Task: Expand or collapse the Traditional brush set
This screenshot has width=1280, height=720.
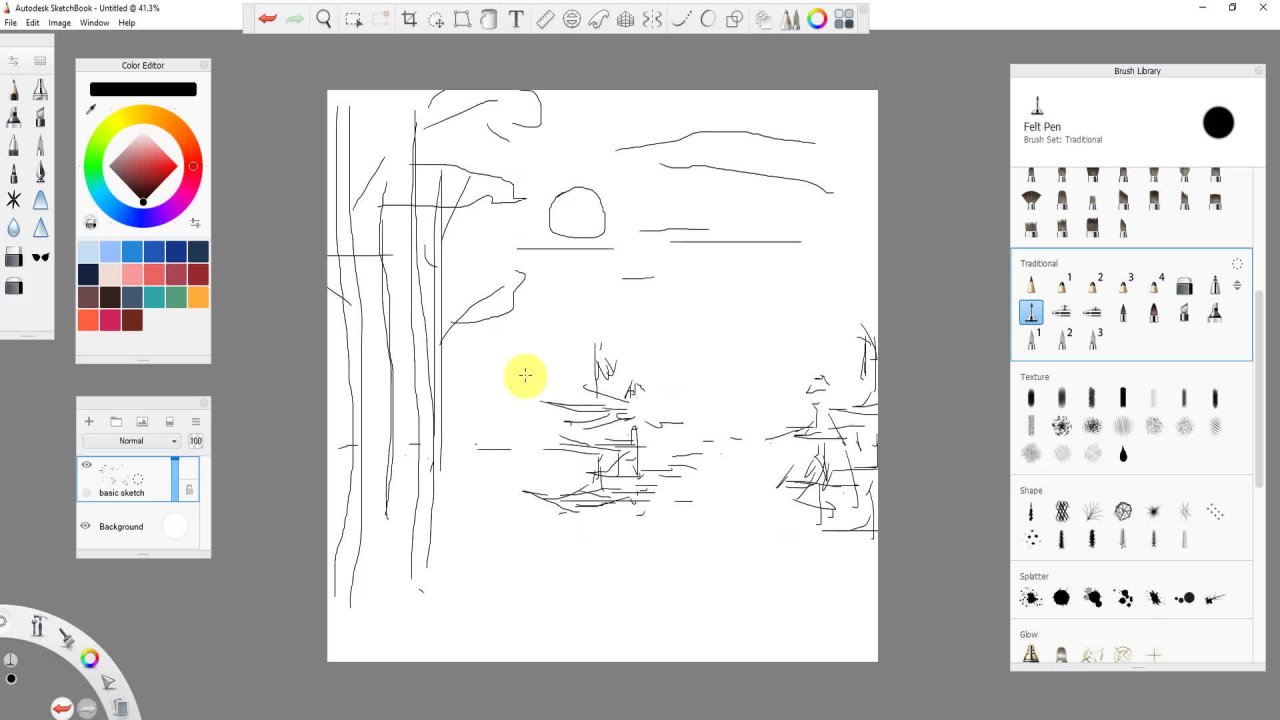Action: pyautogui.click(x=1237, y=285)
